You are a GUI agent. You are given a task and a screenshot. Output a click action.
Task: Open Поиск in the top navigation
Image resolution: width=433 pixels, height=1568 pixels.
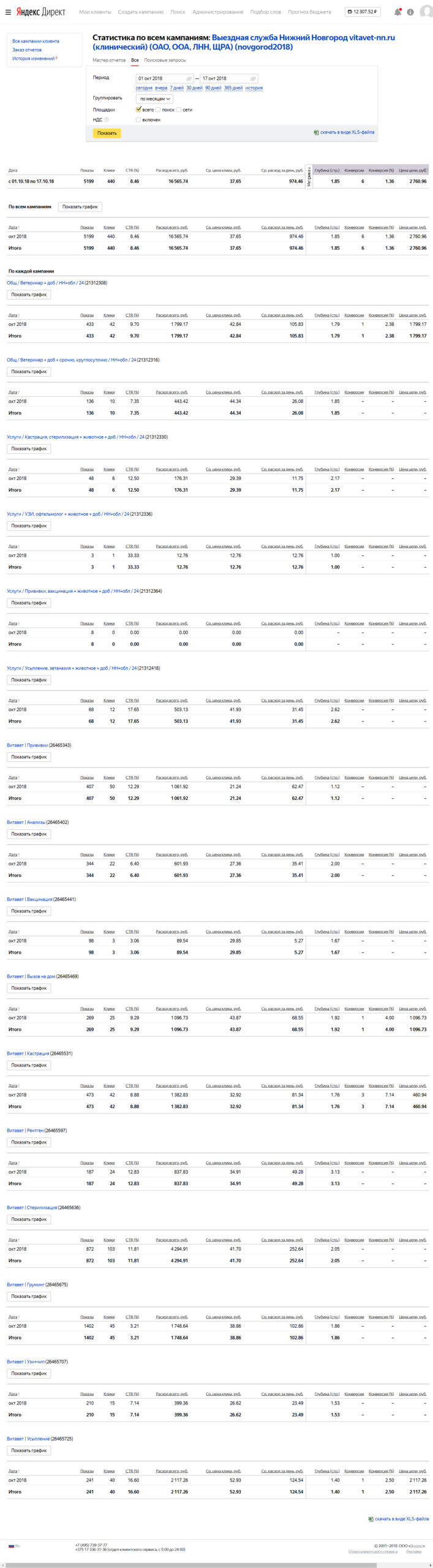click(x=178, y=12)
